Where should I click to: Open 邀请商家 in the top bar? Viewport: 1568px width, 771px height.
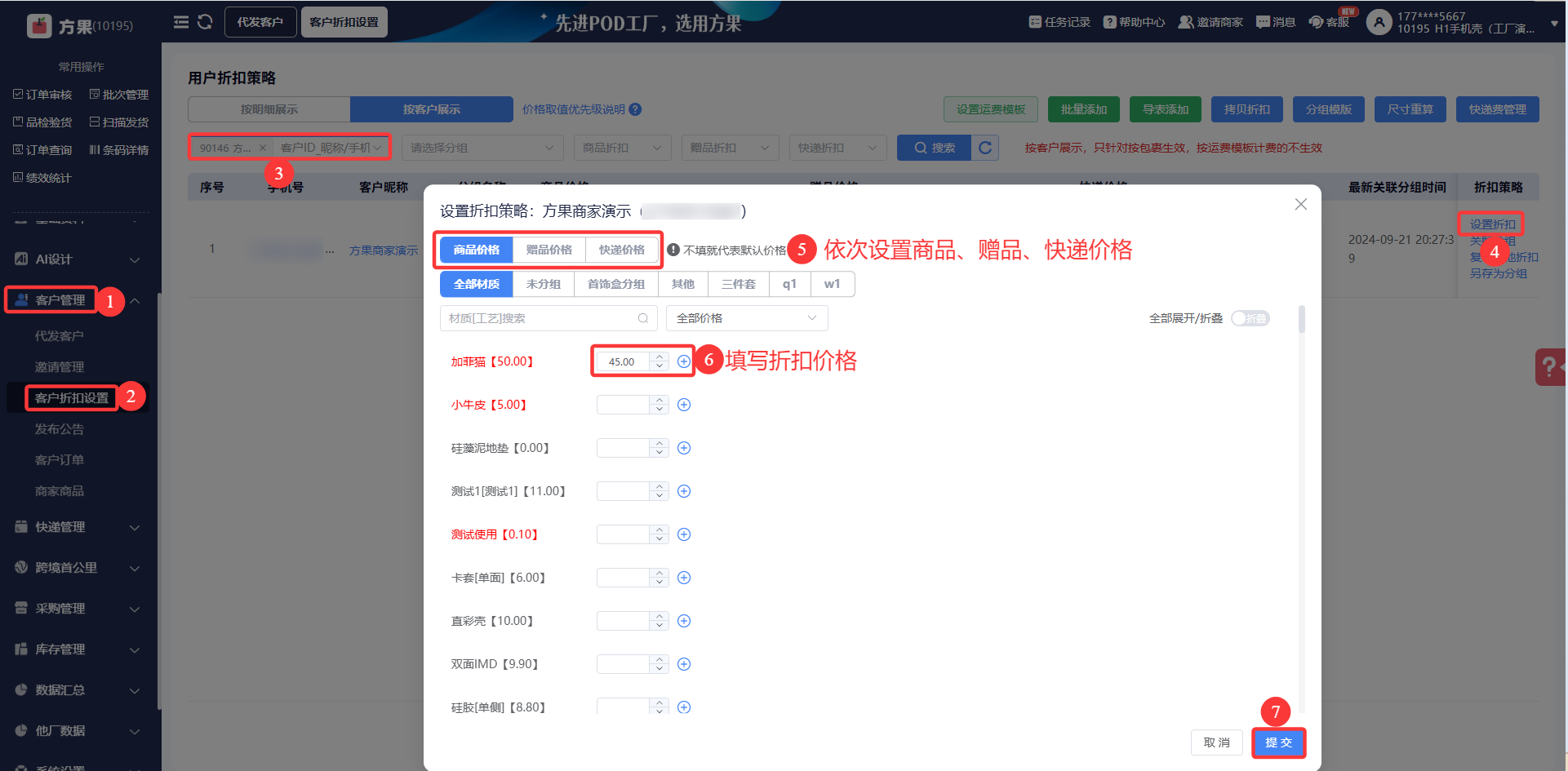coord(1210,22)
